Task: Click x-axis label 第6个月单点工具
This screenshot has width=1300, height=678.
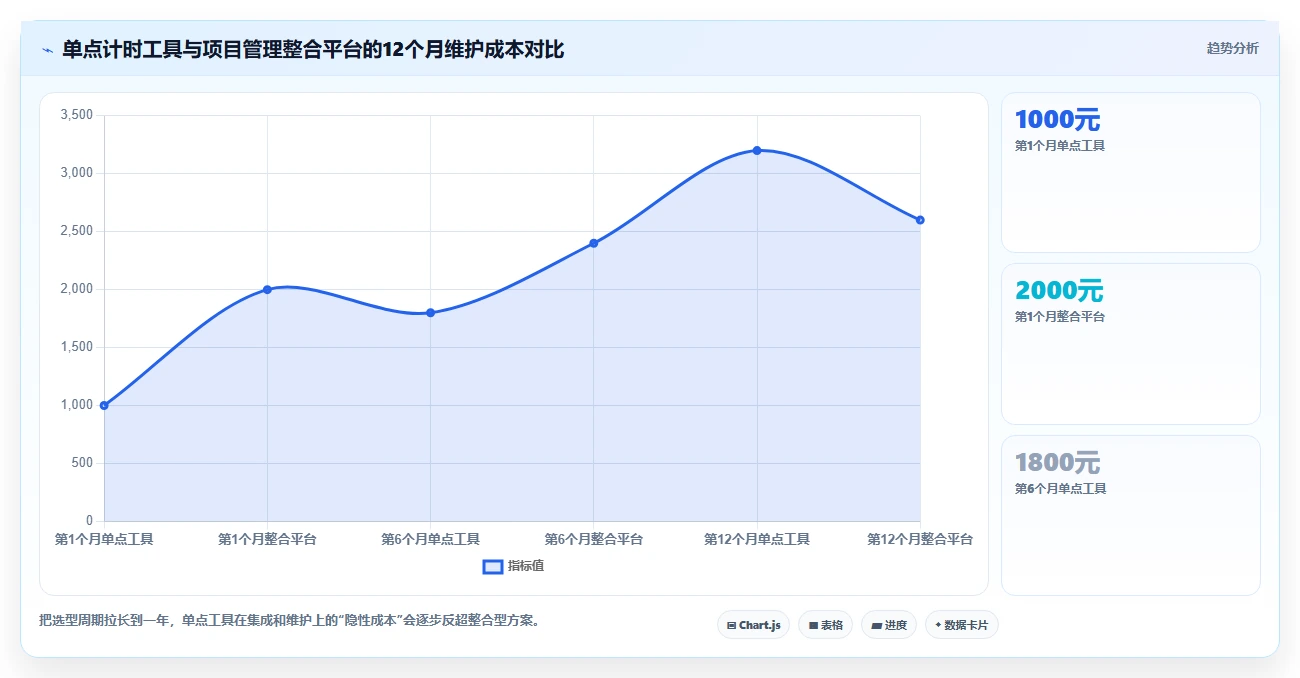Action: [430, 539]
